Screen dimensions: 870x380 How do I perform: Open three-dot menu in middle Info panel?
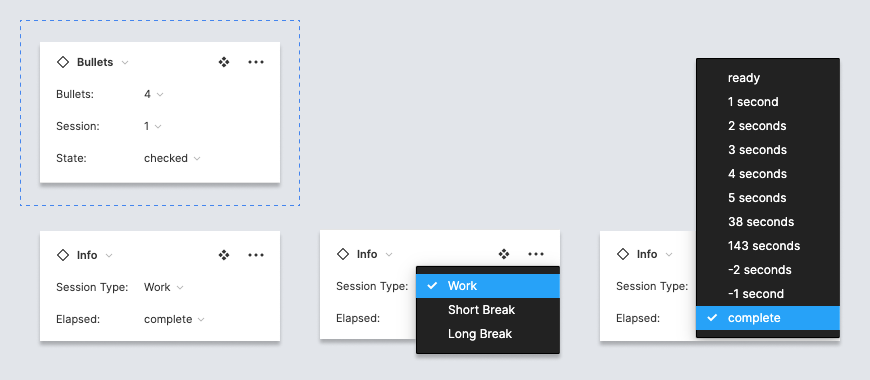[x=536, y=254]
